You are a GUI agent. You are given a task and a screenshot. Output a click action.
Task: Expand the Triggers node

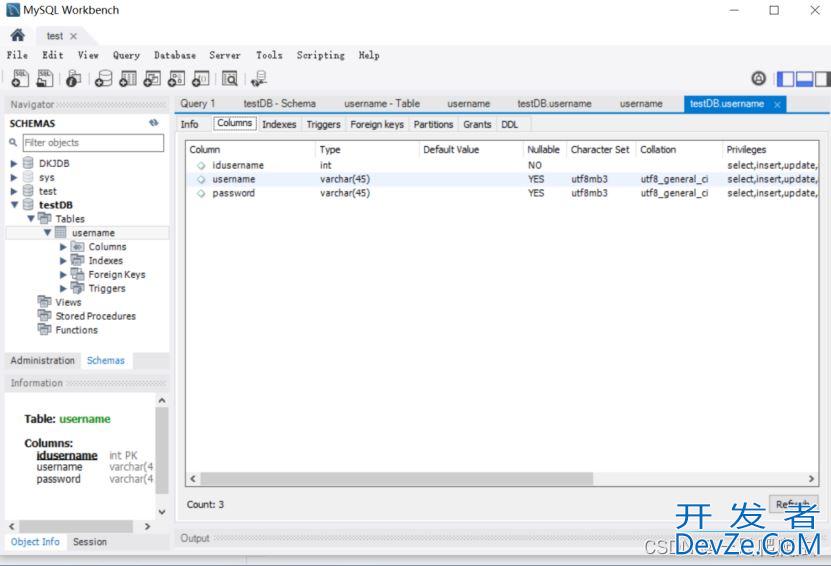pos(63,288)
